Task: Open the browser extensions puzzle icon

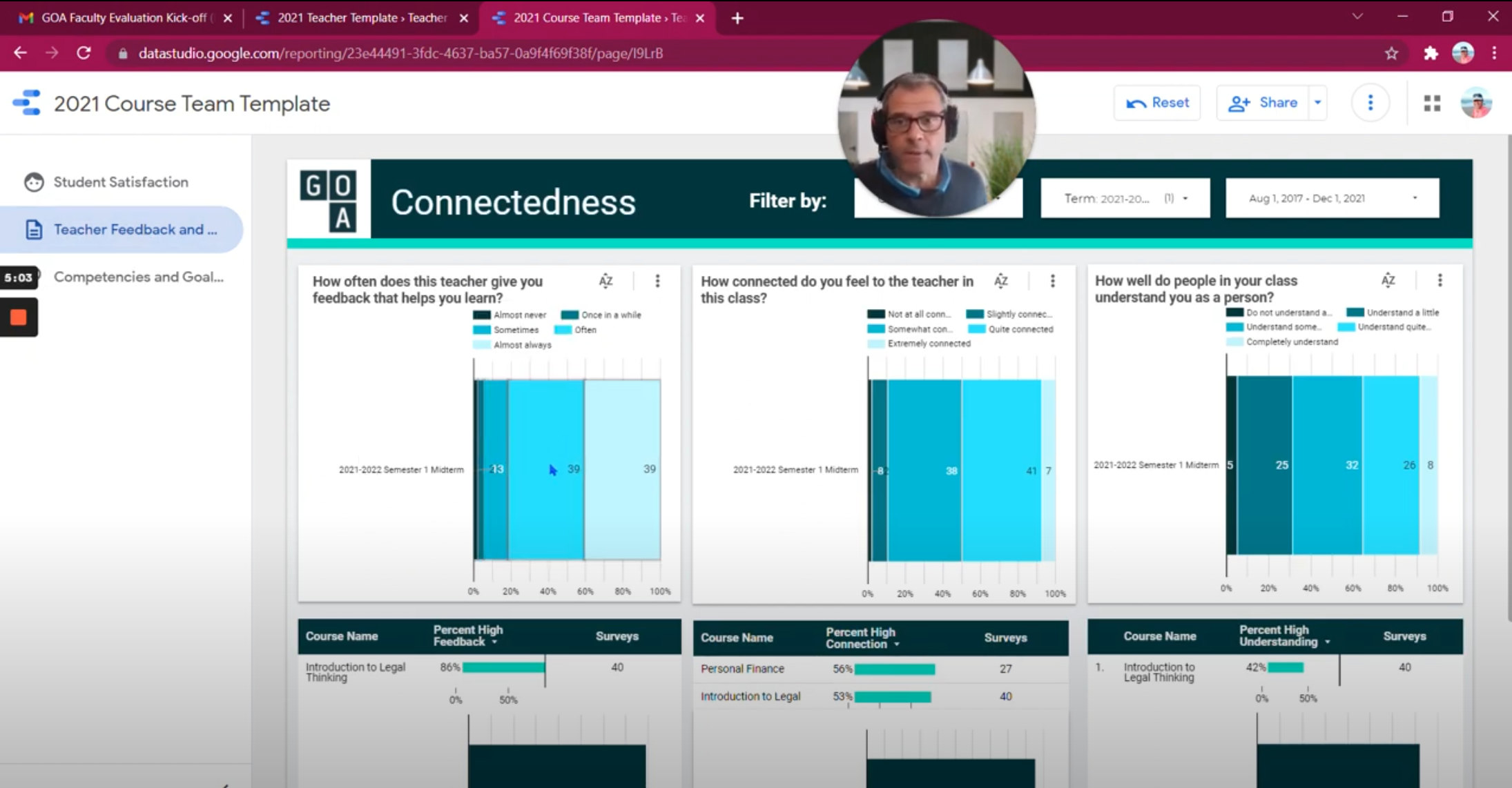Action: click(x=1431, y=53)
